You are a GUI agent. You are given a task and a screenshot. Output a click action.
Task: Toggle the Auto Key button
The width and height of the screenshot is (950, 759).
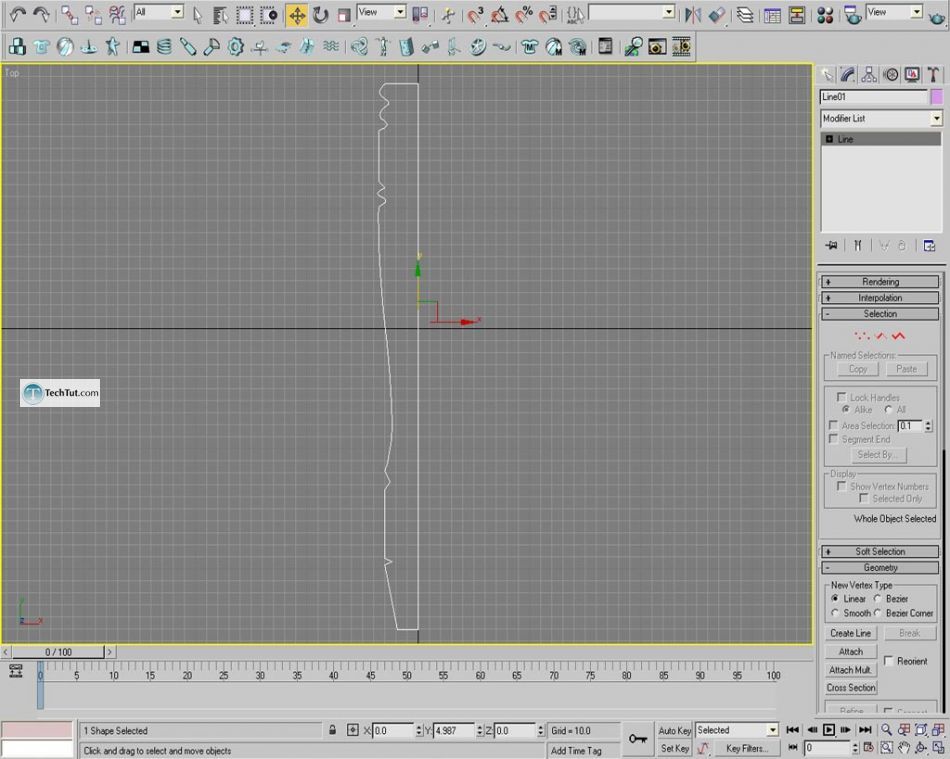(674, 731)
